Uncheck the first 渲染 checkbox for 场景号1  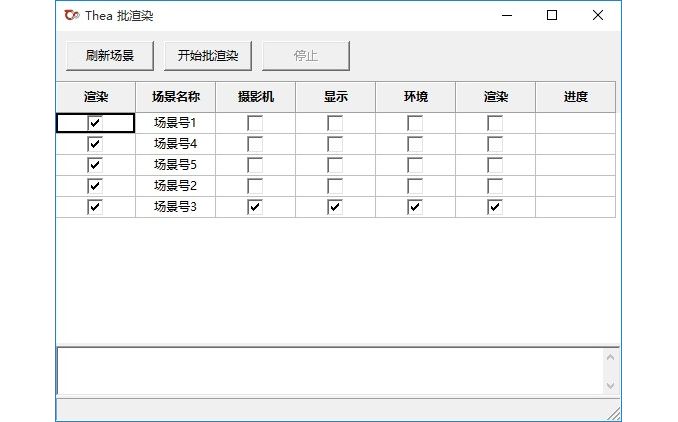(95, 123)
